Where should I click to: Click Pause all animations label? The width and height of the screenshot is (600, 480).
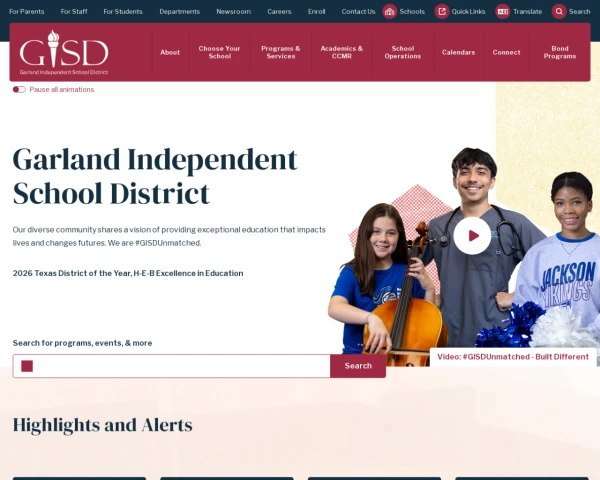pyautogui.click(x=62, y=90)
